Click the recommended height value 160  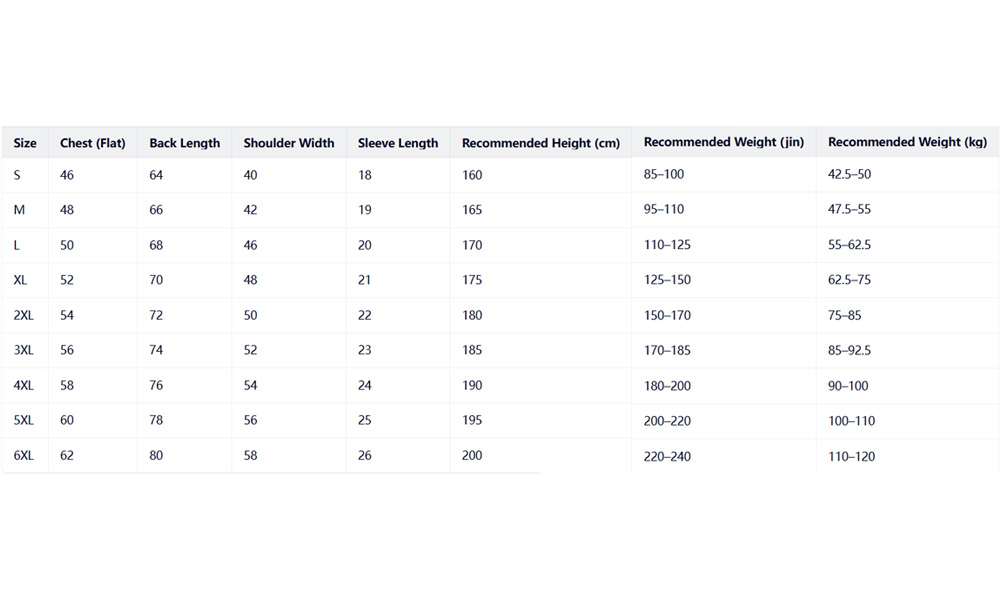tap(472, 175)
